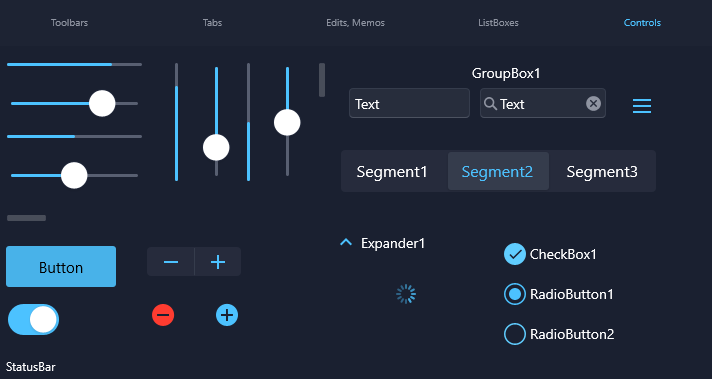Click the blue round plus icon
Viewport: 712px width, 379px height.
tap(227, 315)
